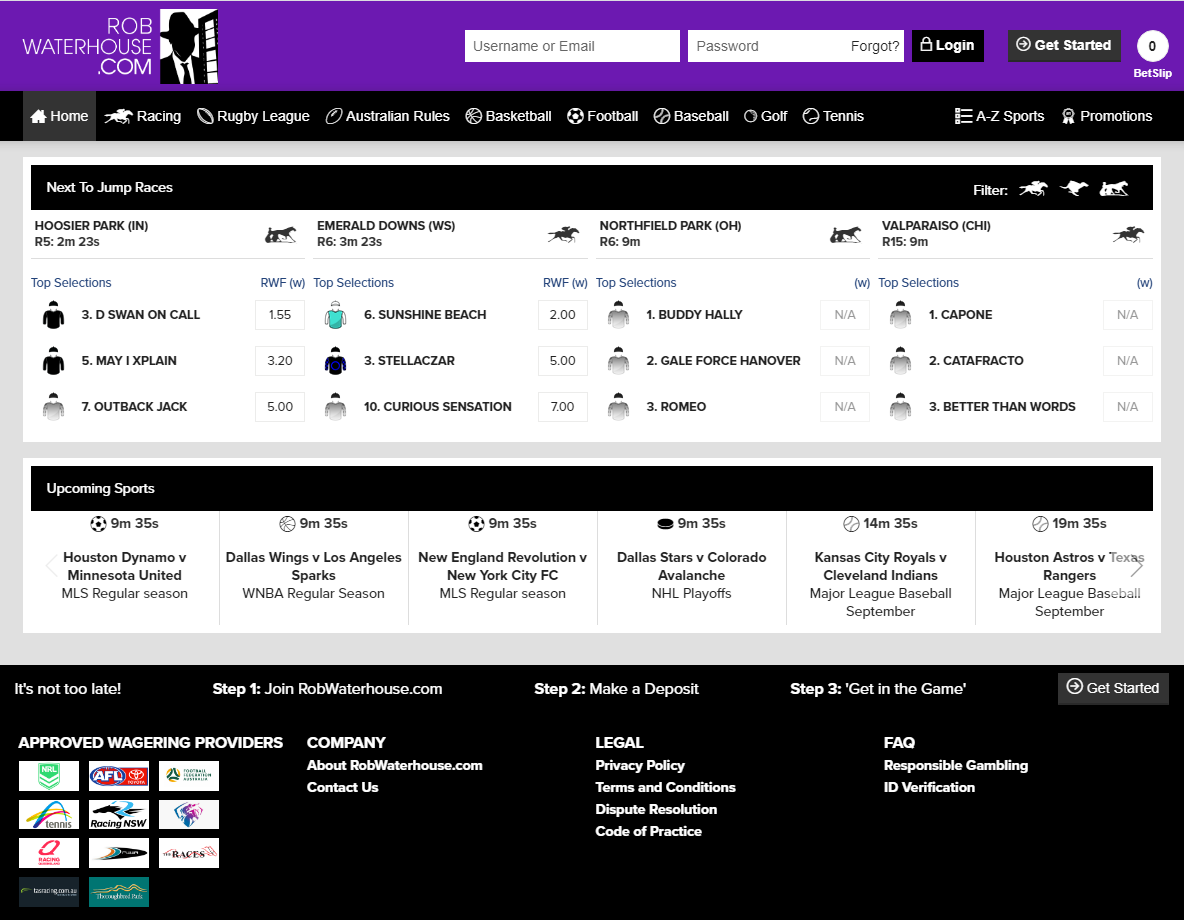Click NRL provider logo

point(49,776)
